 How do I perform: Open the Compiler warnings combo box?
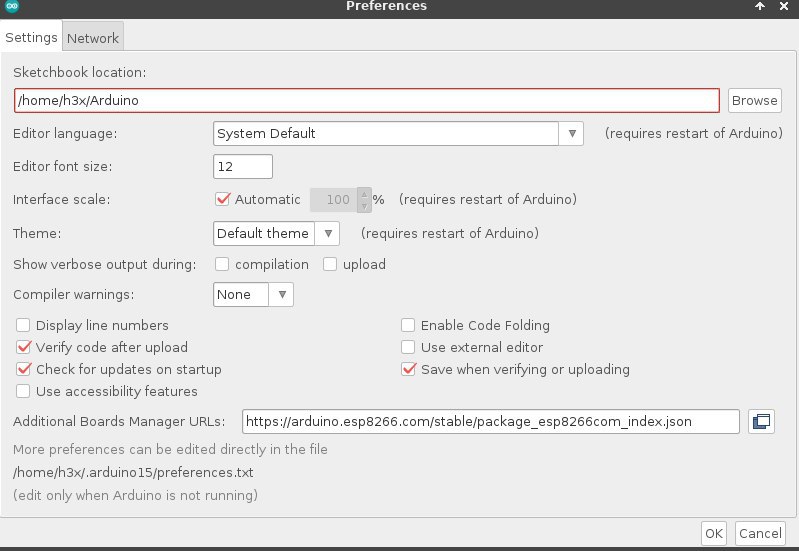click(x=253, y=295)
